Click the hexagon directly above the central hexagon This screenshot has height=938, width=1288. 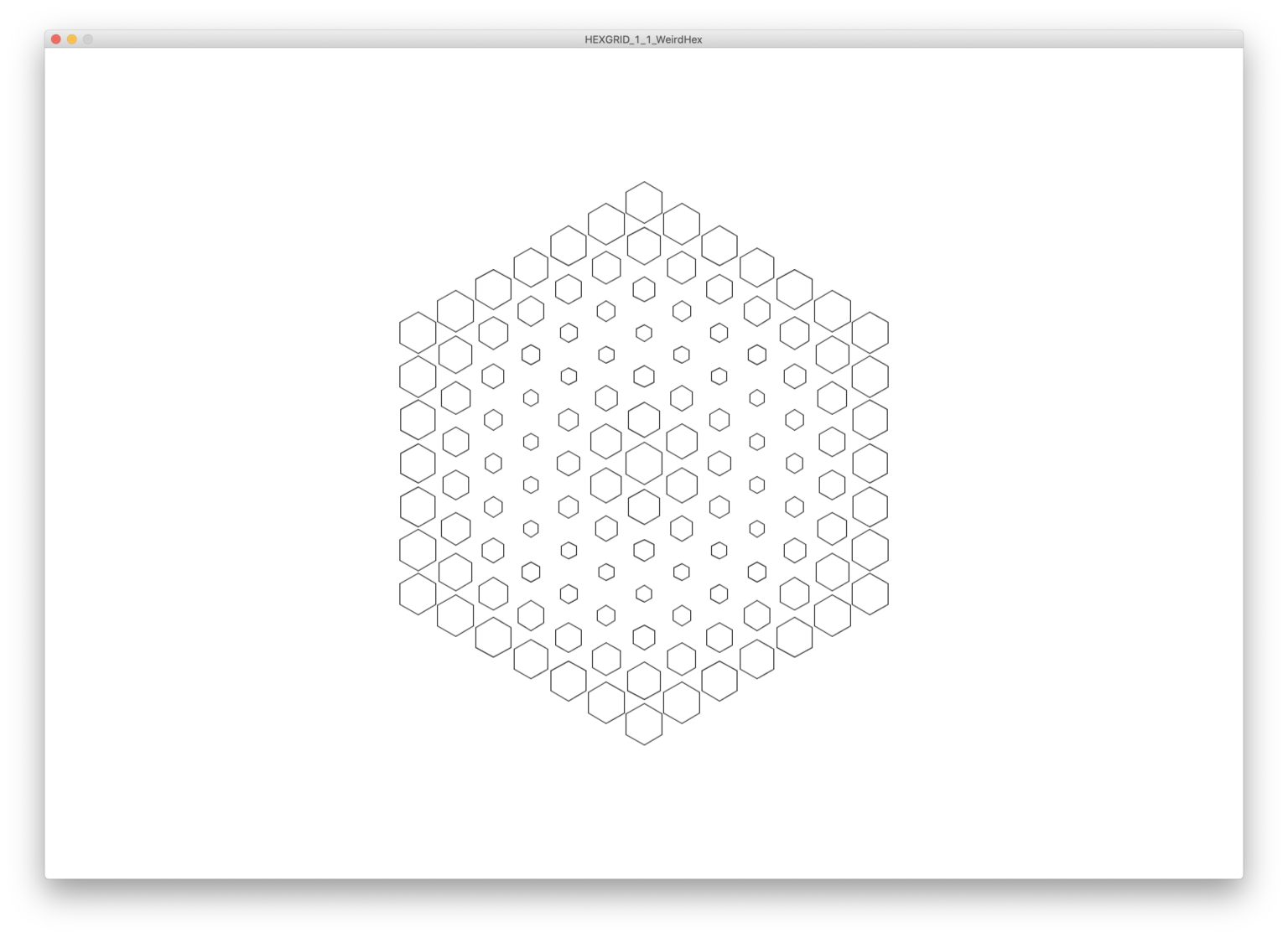coord(644,420)
